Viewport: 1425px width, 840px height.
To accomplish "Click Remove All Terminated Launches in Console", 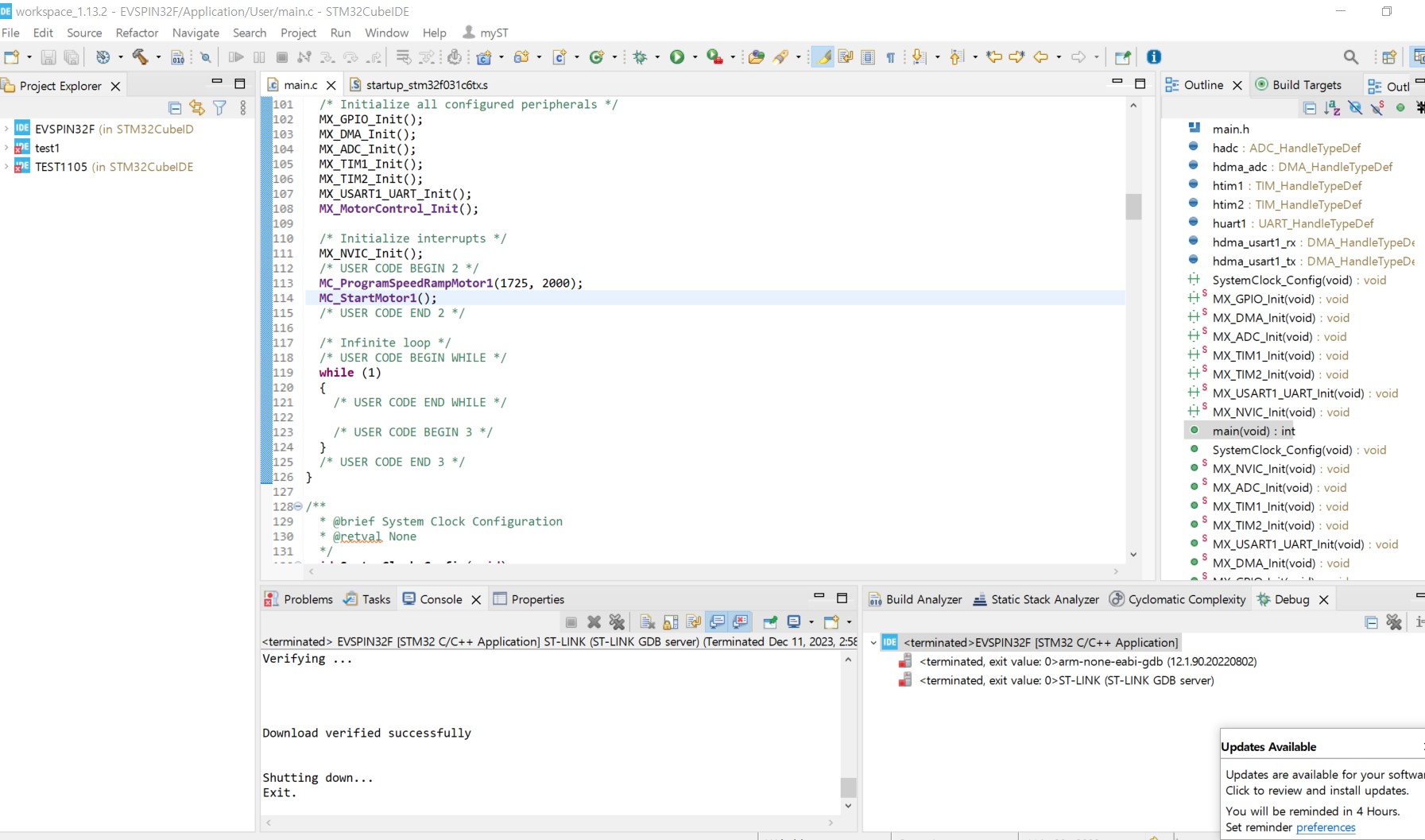I will pyautogui.click(x=617, y=621).
